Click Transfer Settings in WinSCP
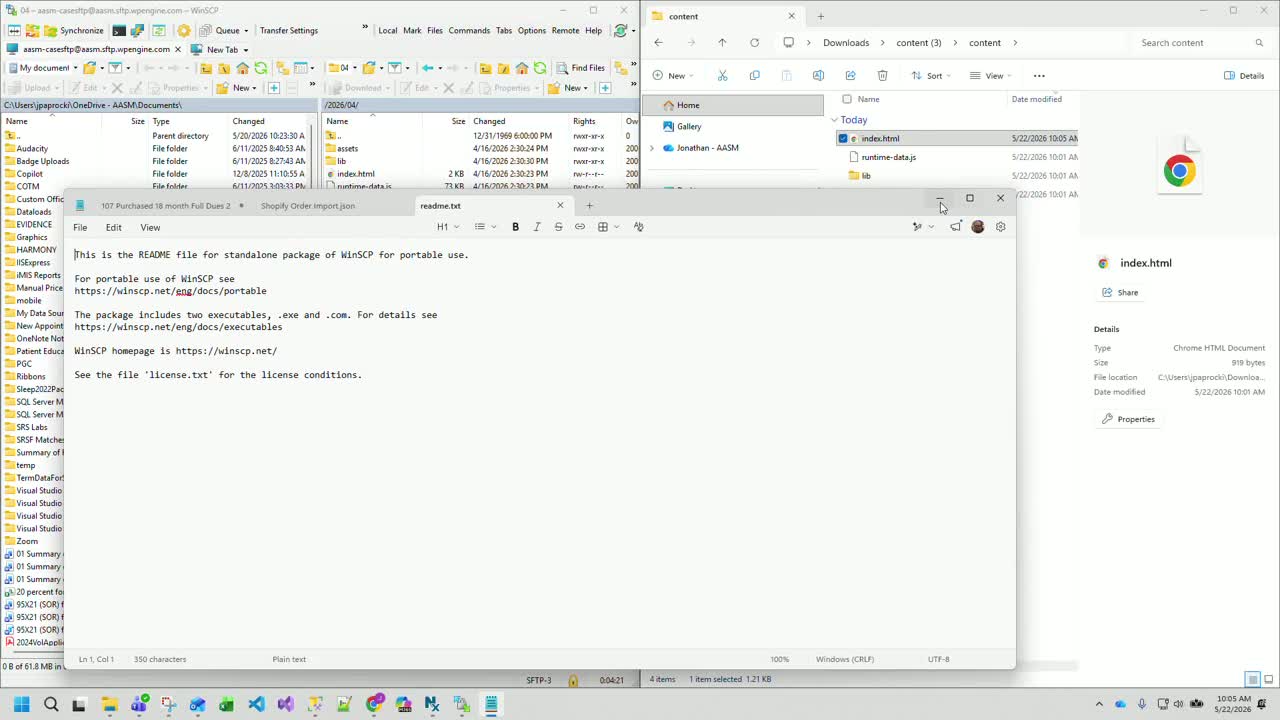Viewport: 1280px width, 720px height. [x=289, y=30]
